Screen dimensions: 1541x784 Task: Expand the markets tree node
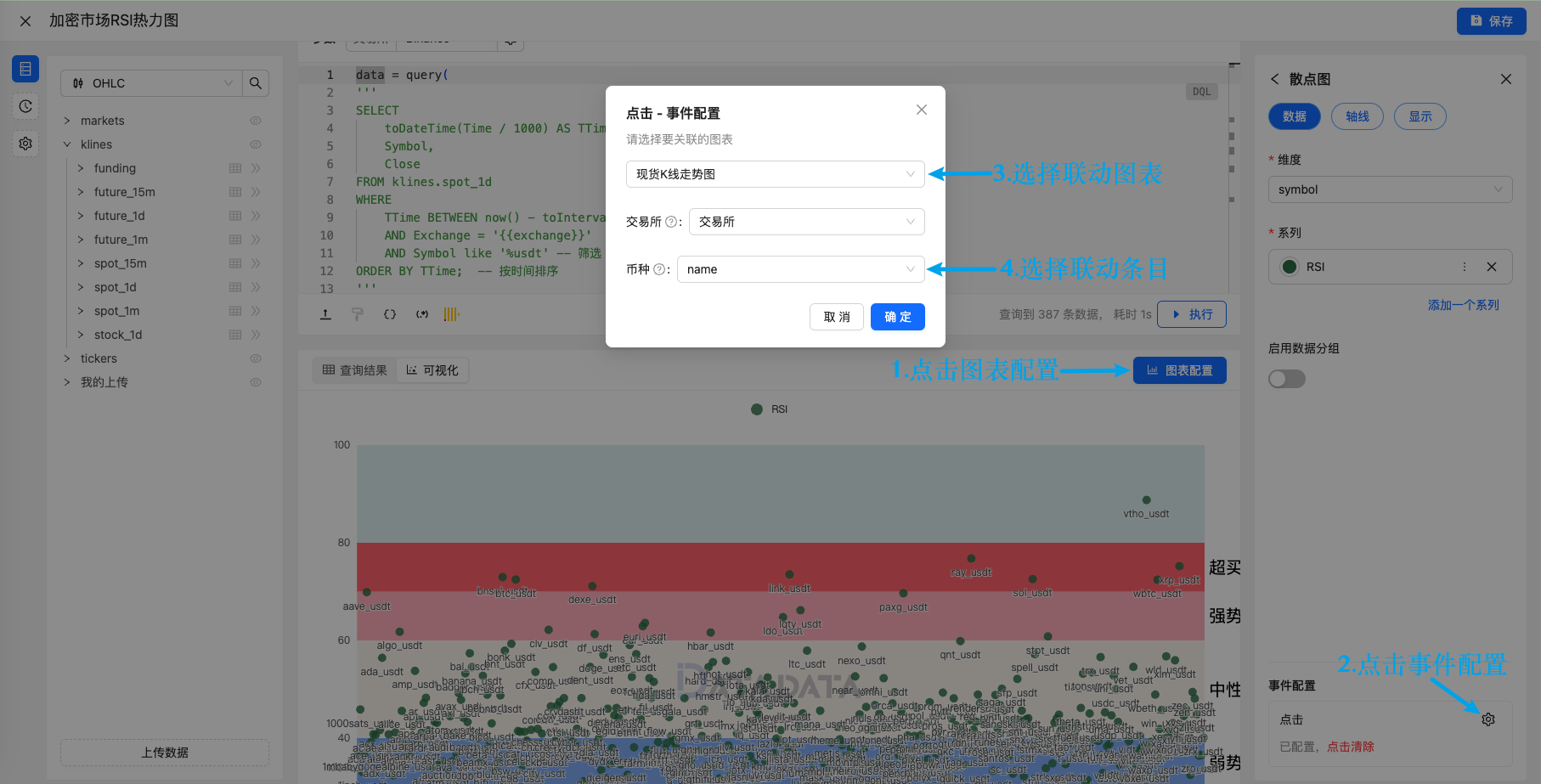point(67,121)
